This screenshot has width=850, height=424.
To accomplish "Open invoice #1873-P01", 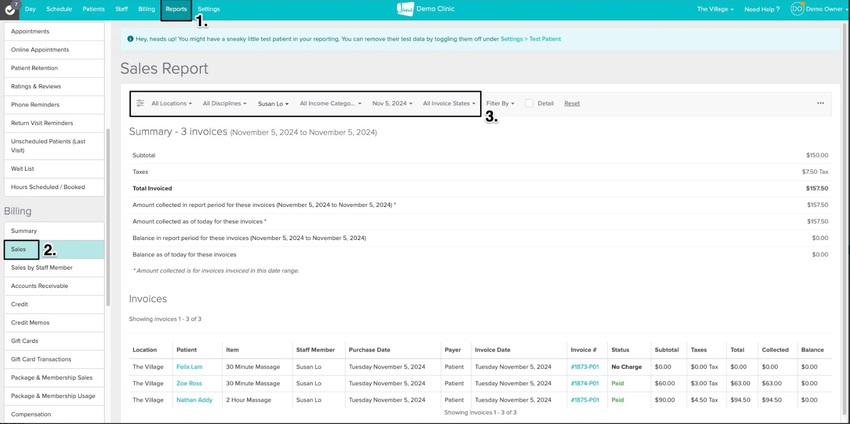I will (x=585, y=367).
